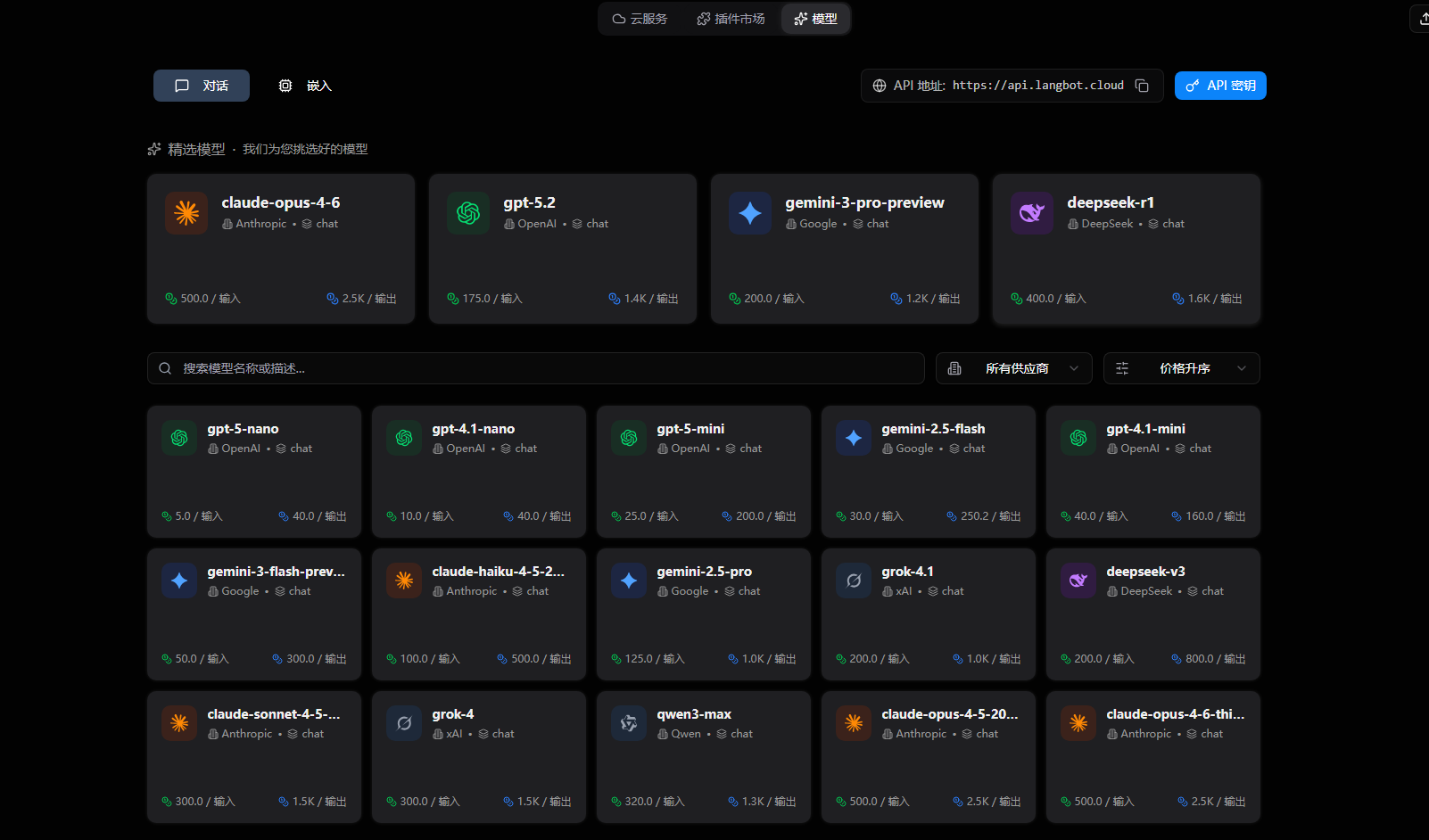Click the OpenAI icon on gpt-5-mini card

coord(629,438)
